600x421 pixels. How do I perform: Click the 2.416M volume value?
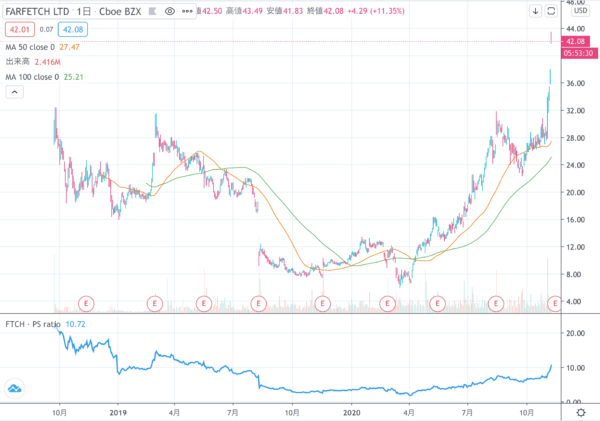47,62
